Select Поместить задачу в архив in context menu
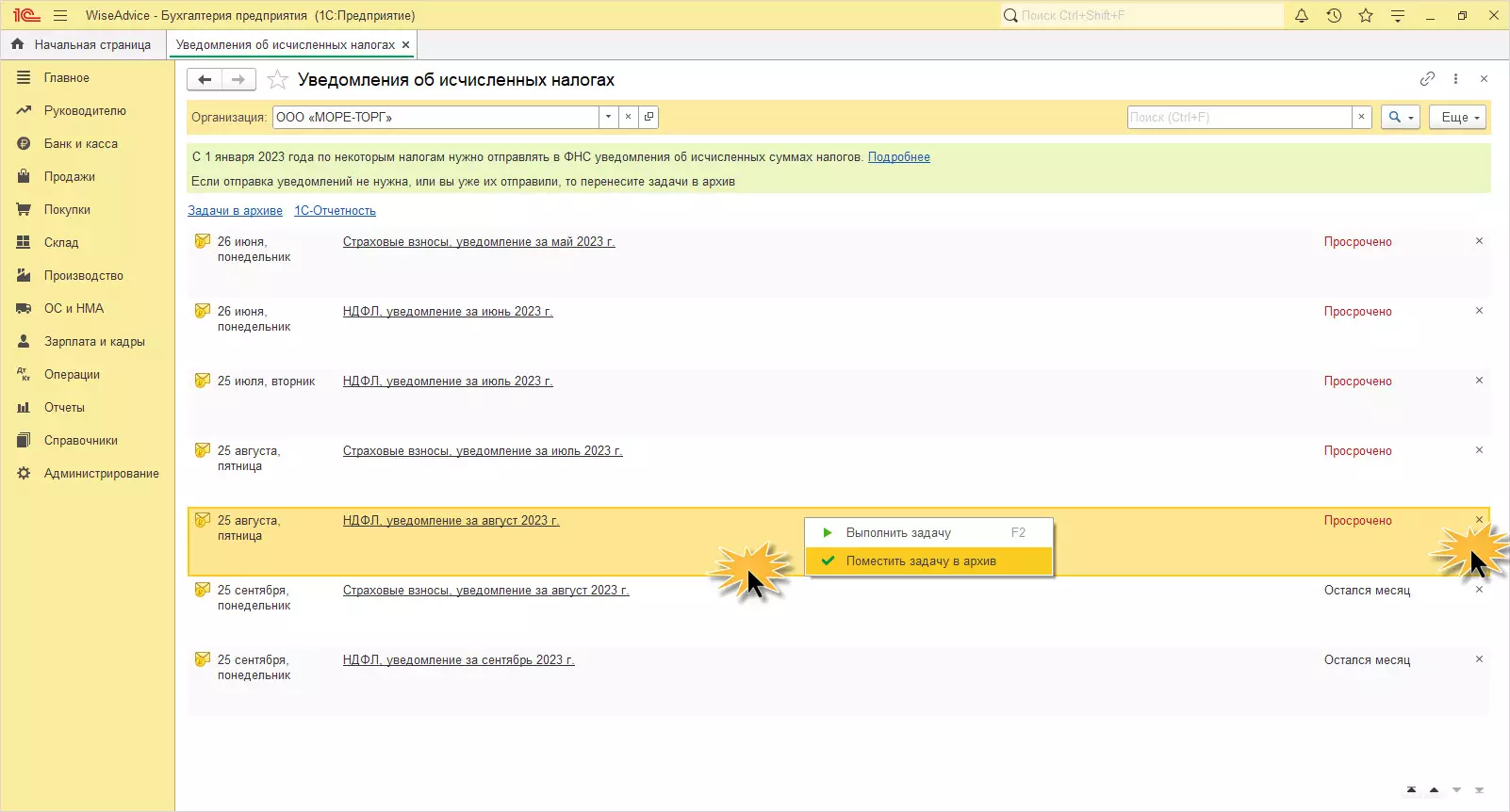This screenshot has height=812, width=1510. 928,561
